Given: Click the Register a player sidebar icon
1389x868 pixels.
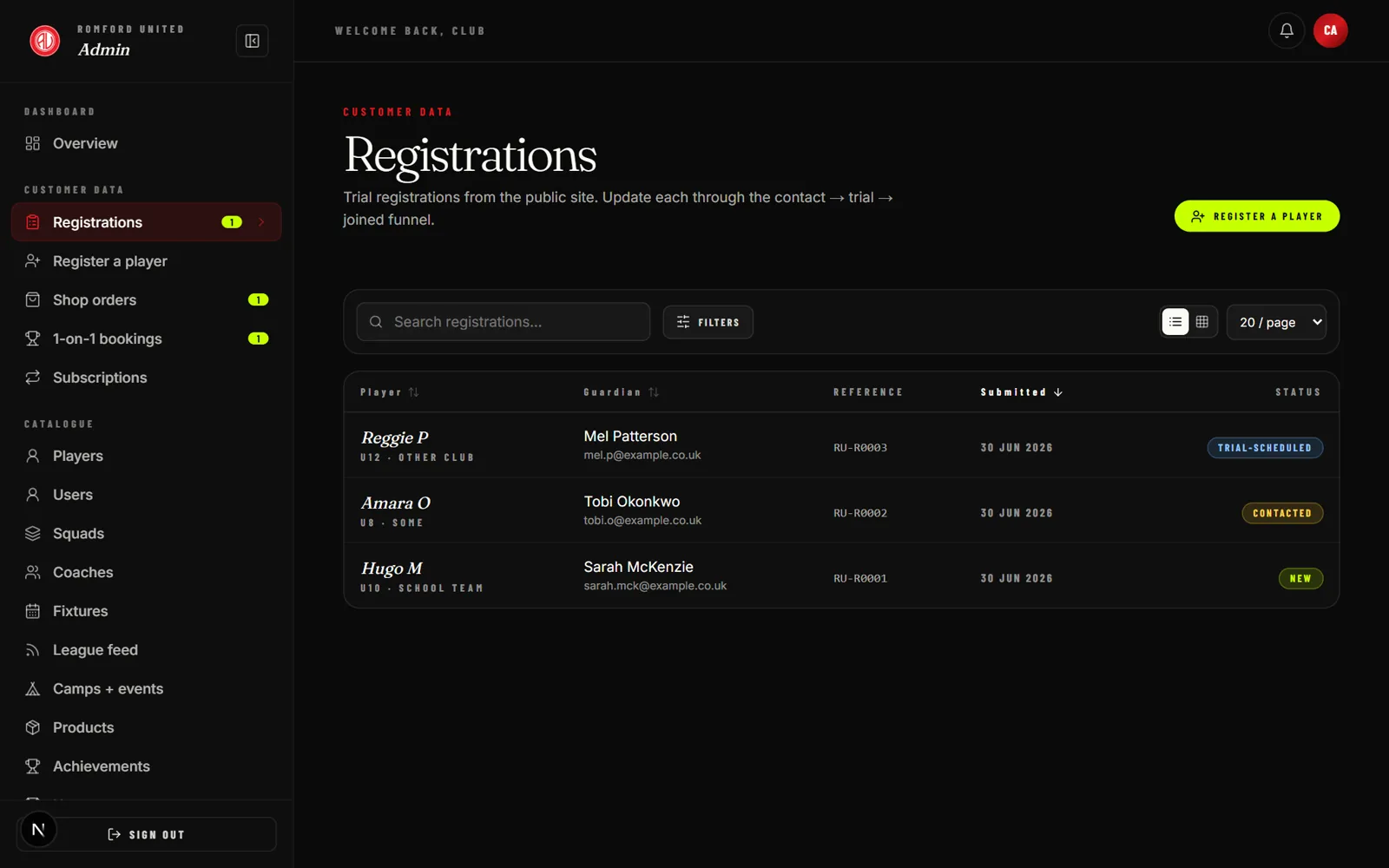Looking at the screenshot, I should point(33,260).
